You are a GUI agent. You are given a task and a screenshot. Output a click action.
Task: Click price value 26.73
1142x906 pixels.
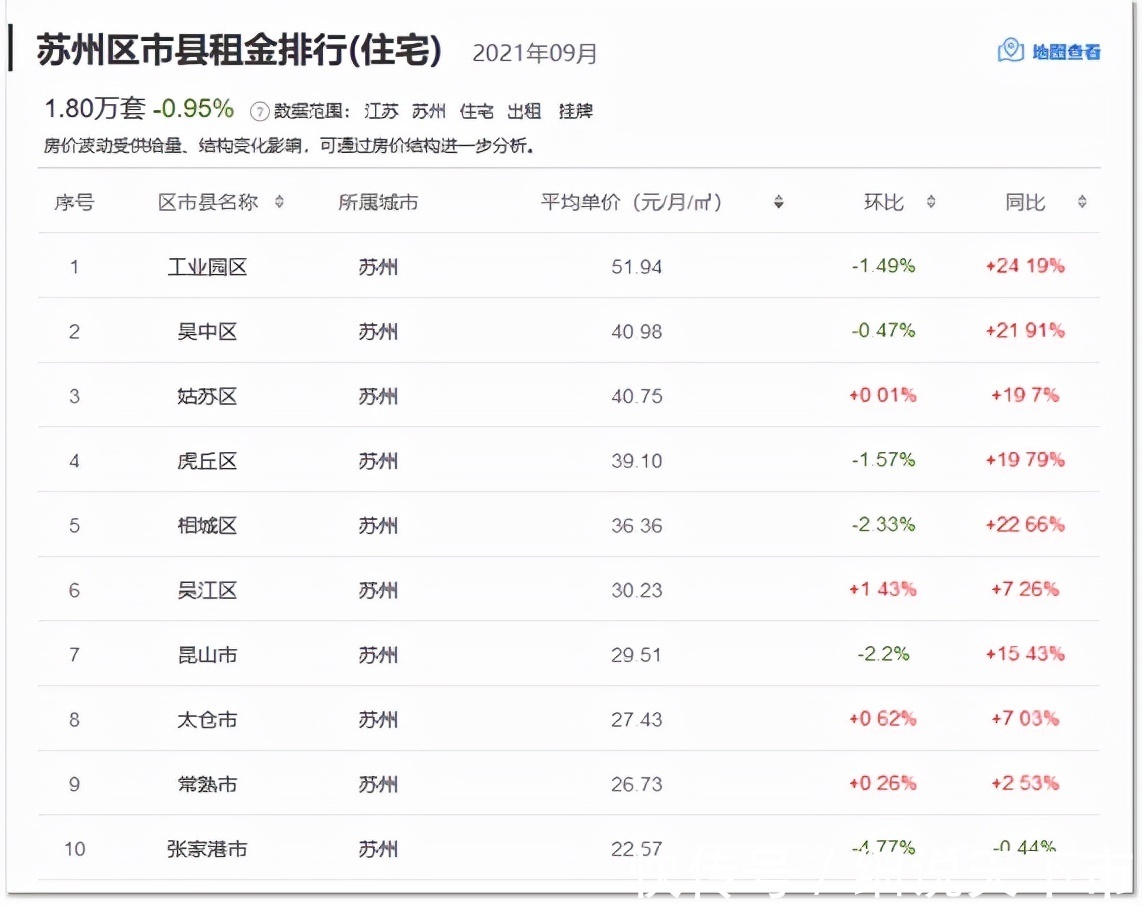coord(637,784)
